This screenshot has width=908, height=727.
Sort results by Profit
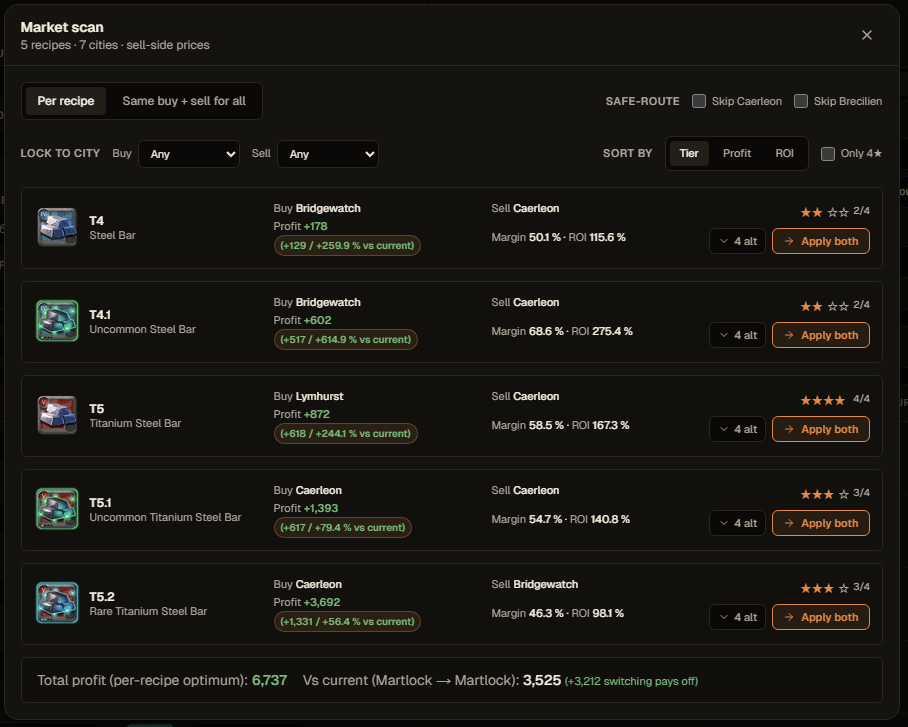coord(737,154)
